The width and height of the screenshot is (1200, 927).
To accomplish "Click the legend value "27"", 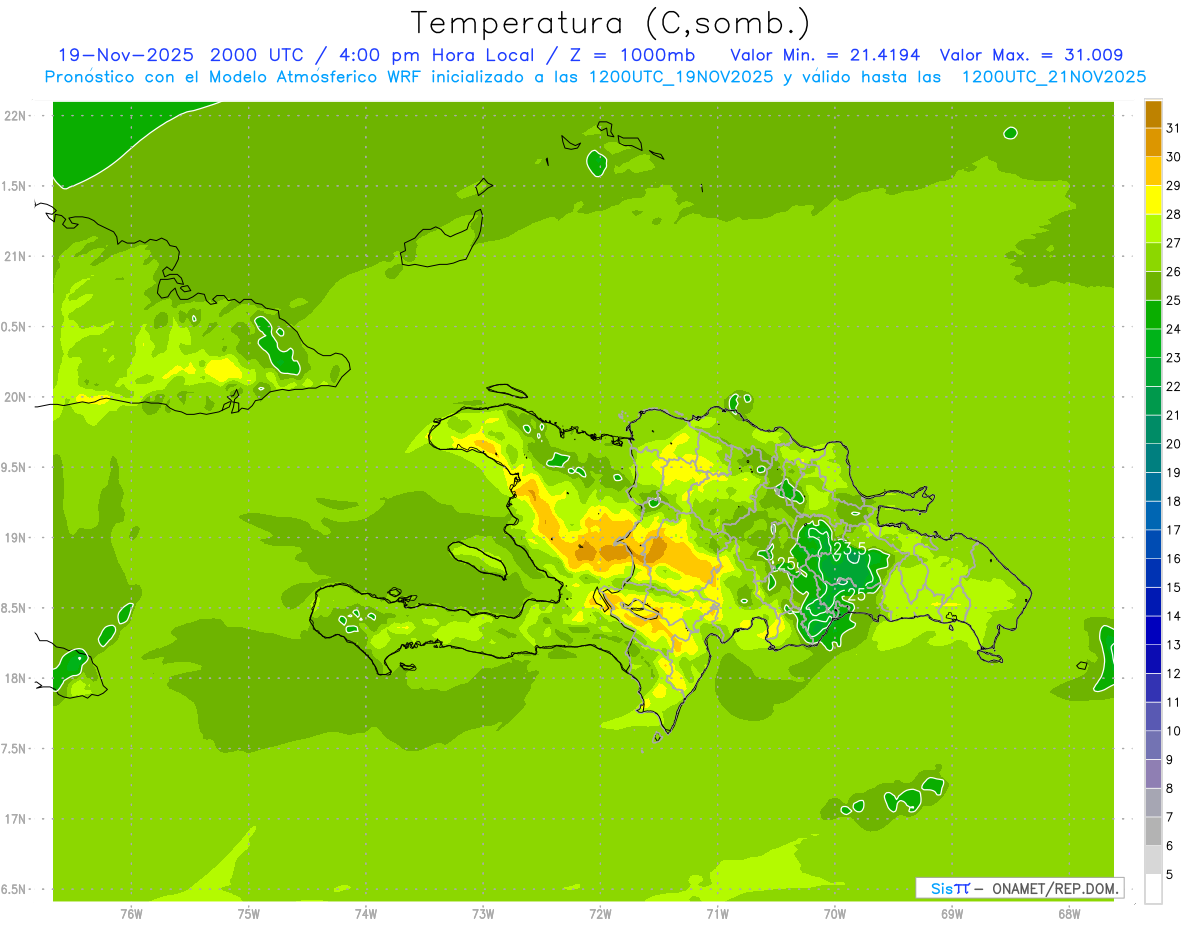I will [1174, 243].
